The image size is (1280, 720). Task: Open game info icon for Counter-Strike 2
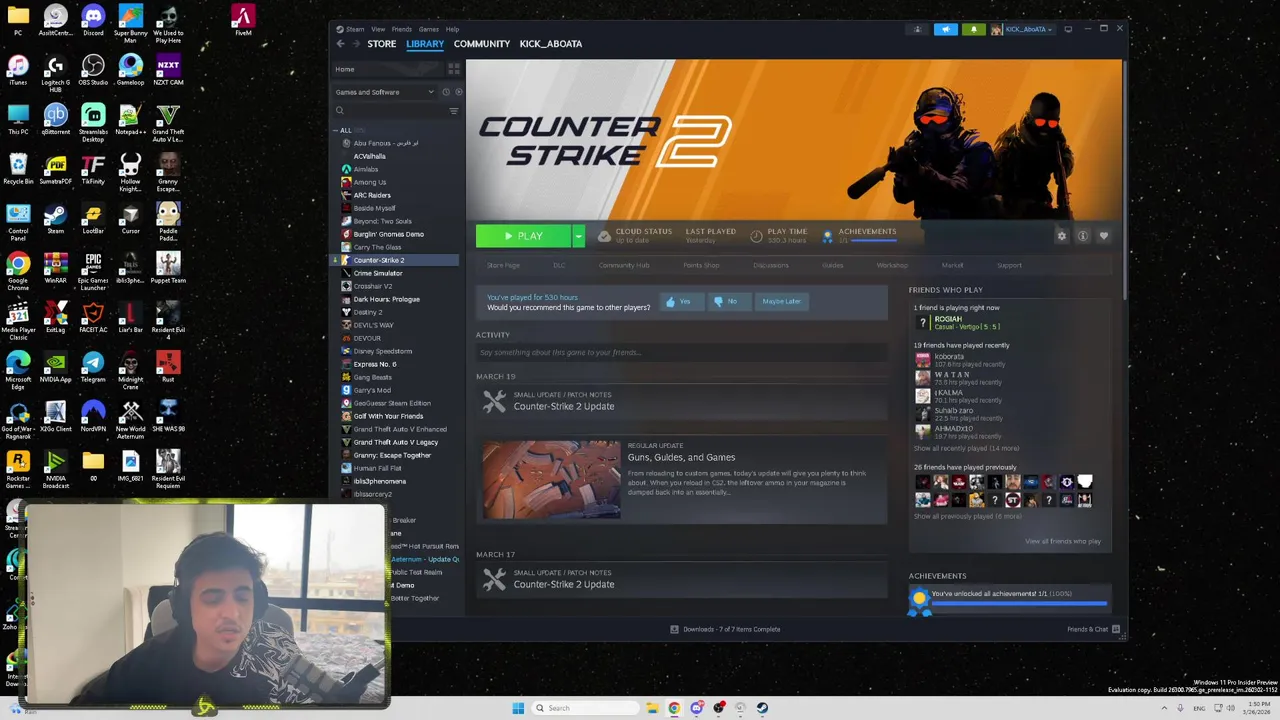click(x=1083, y=236)
